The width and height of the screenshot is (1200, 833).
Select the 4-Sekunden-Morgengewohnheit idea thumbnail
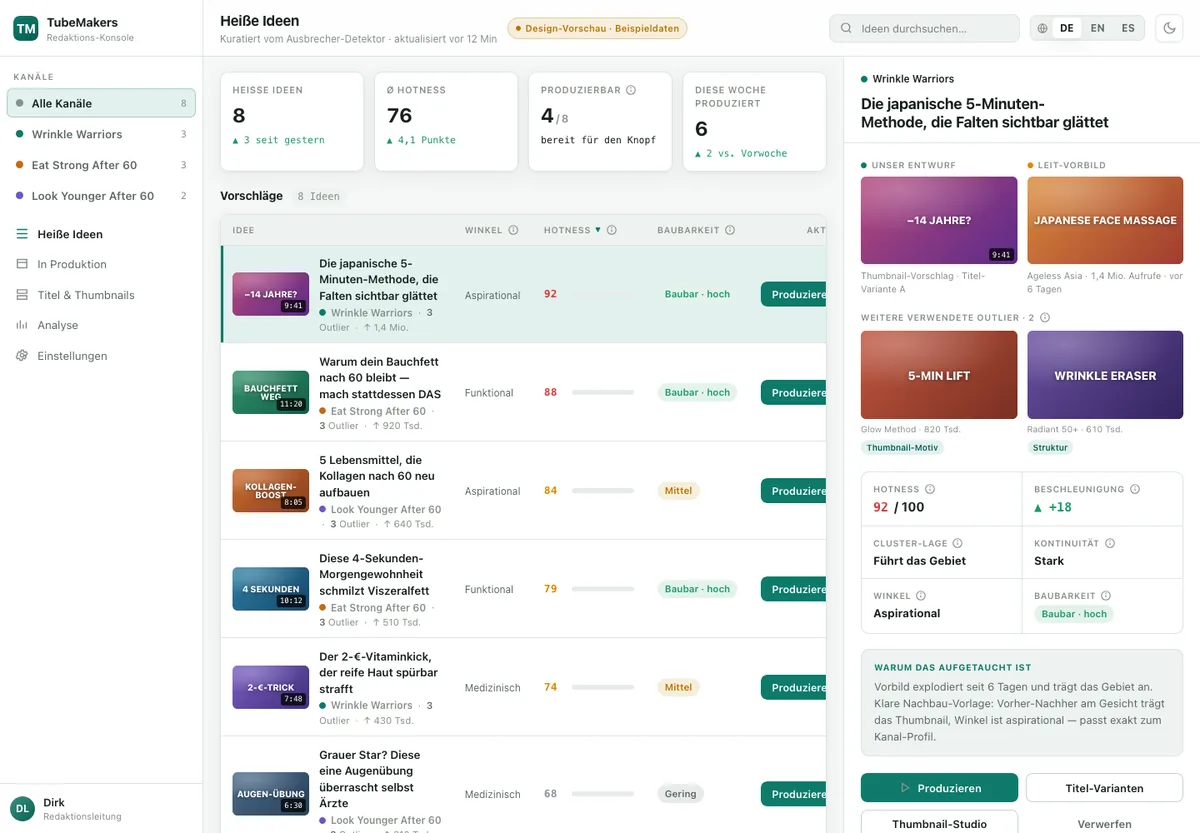point(271,589)
